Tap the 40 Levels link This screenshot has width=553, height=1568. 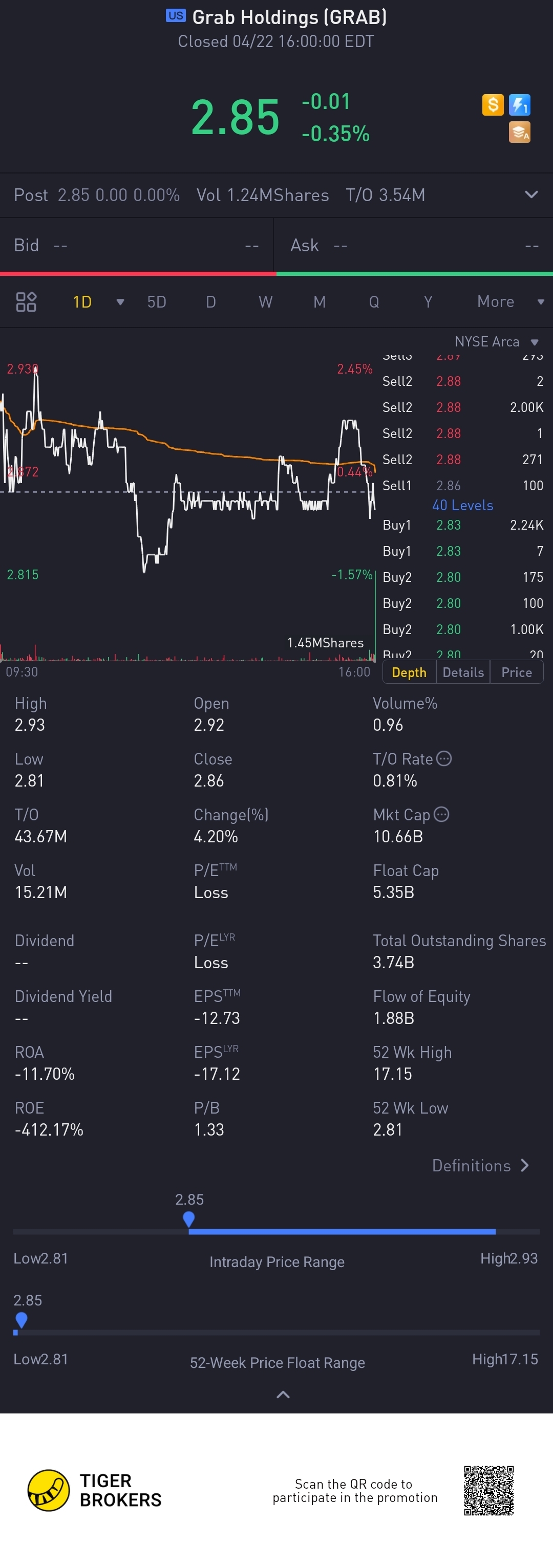[463, 505]
